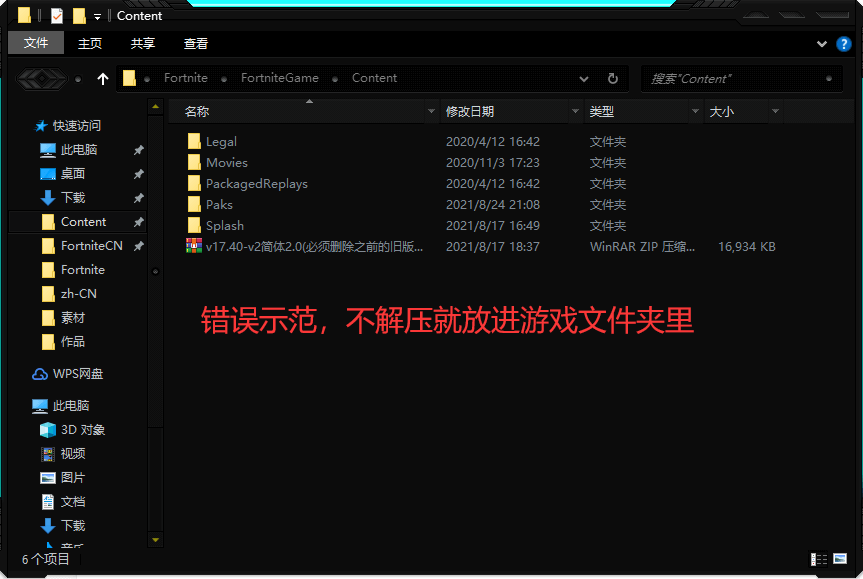Screen dimensions: 863x579
Task: Open pinned 此电脑 under quick access
Action: click(x=79, y=150)
